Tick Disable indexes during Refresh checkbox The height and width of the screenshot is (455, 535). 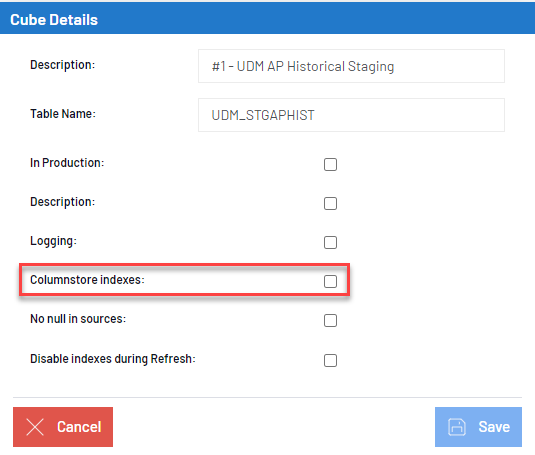coord(330,360)
